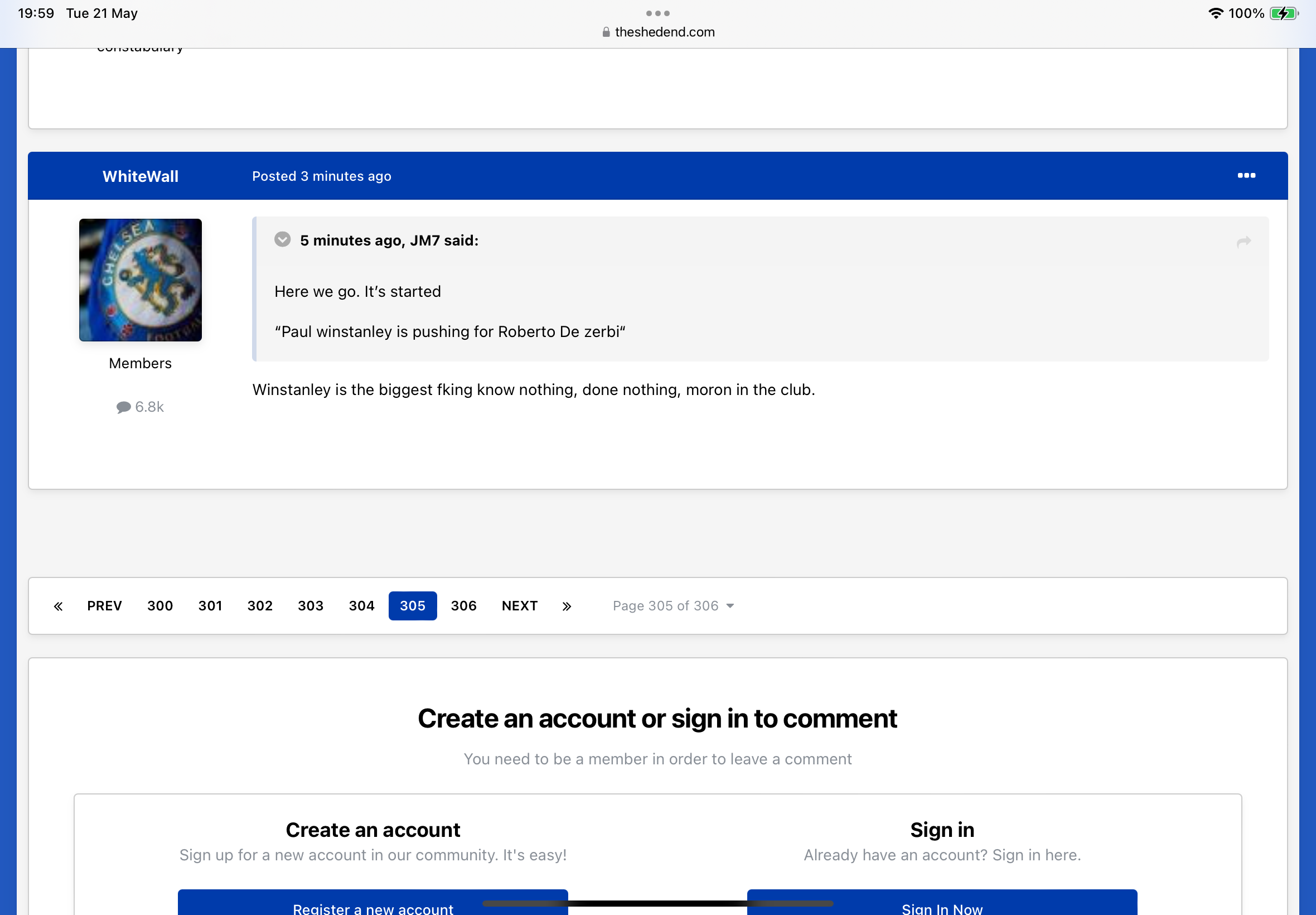The height and width of the screenshot is (915, 1316).
Task: View WhiteWall's 6.8k posts count
Action: (141, 407)
